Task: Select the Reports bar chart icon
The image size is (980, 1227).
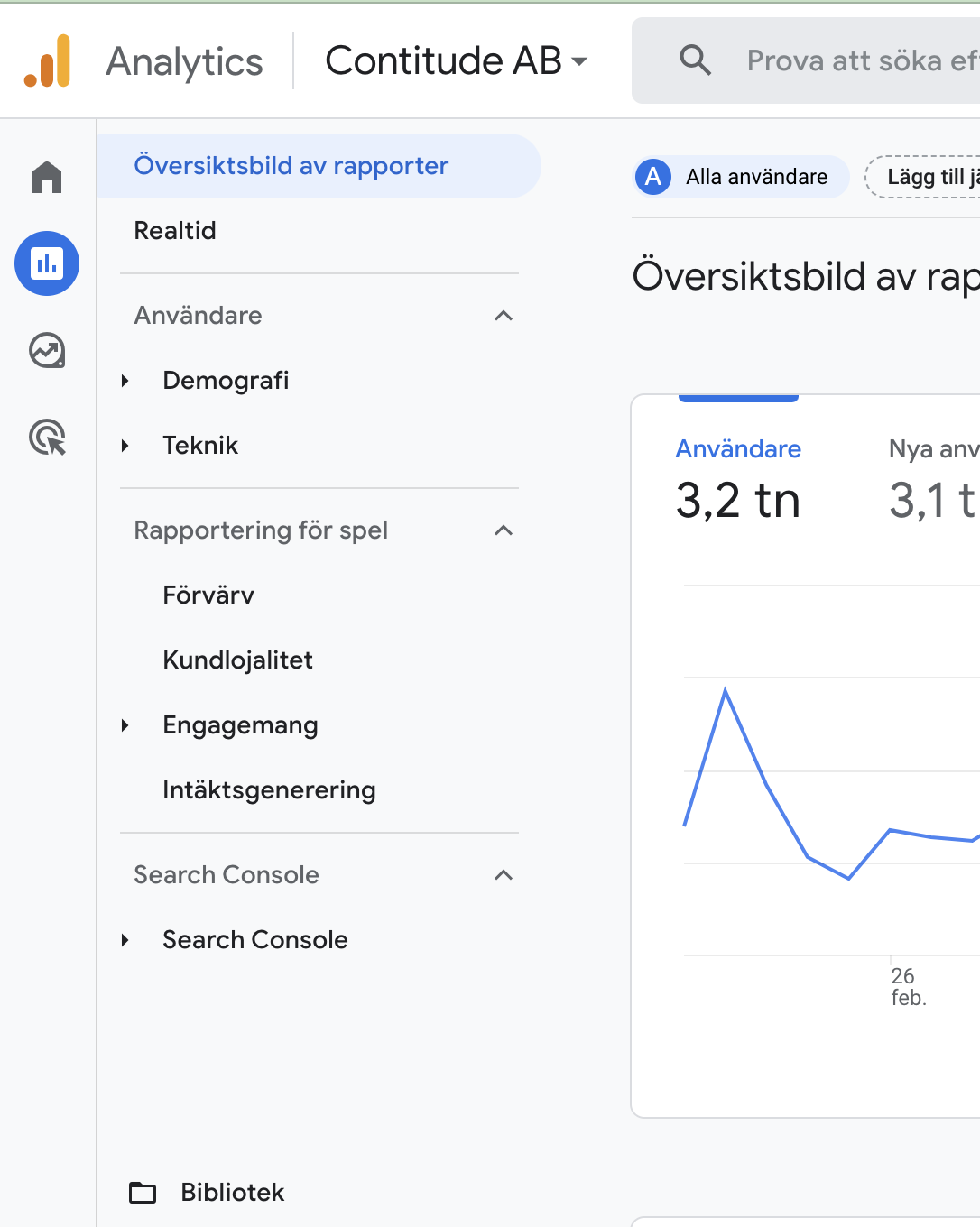Action: [47, 263]
